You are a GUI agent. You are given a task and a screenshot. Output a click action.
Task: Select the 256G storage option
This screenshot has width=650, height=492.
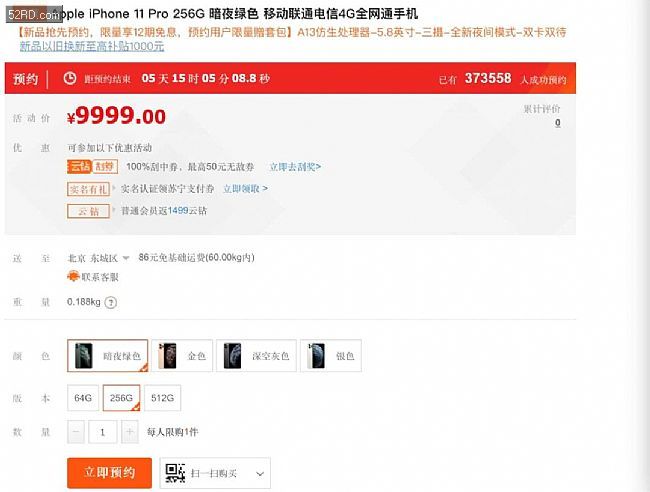[x=121, y=398]
